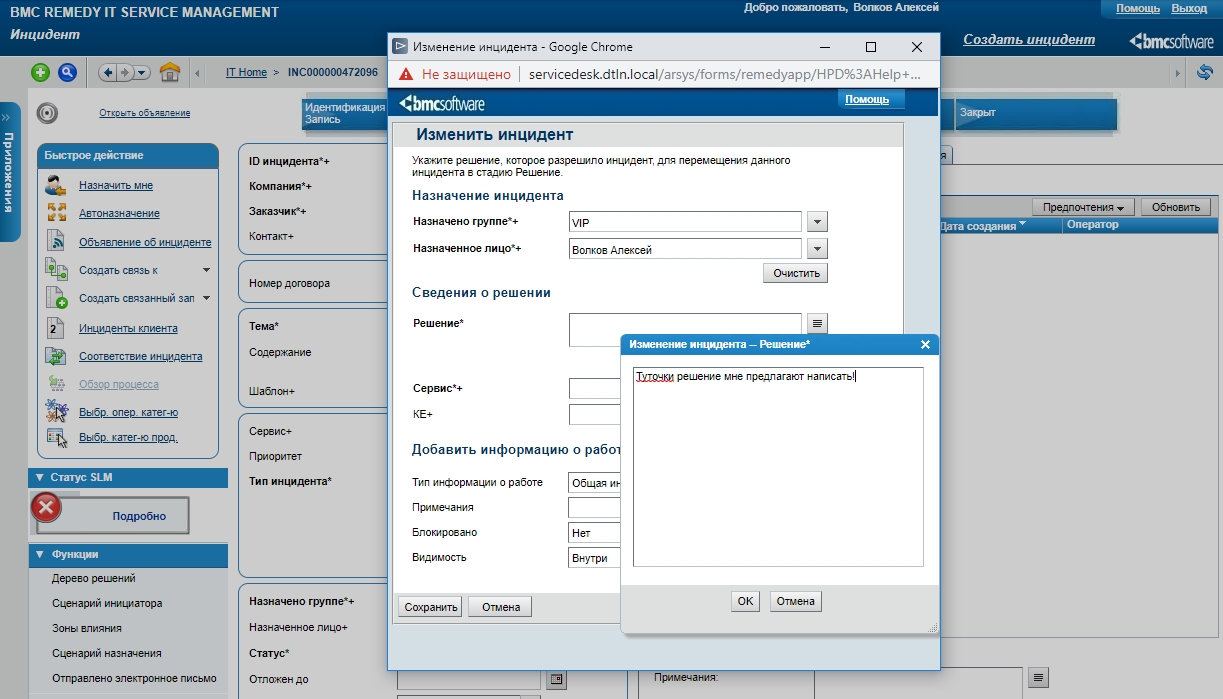Open the Отложен до calendar icon
Viewport: 1223px width, 699px height.
tap(556, 680)
